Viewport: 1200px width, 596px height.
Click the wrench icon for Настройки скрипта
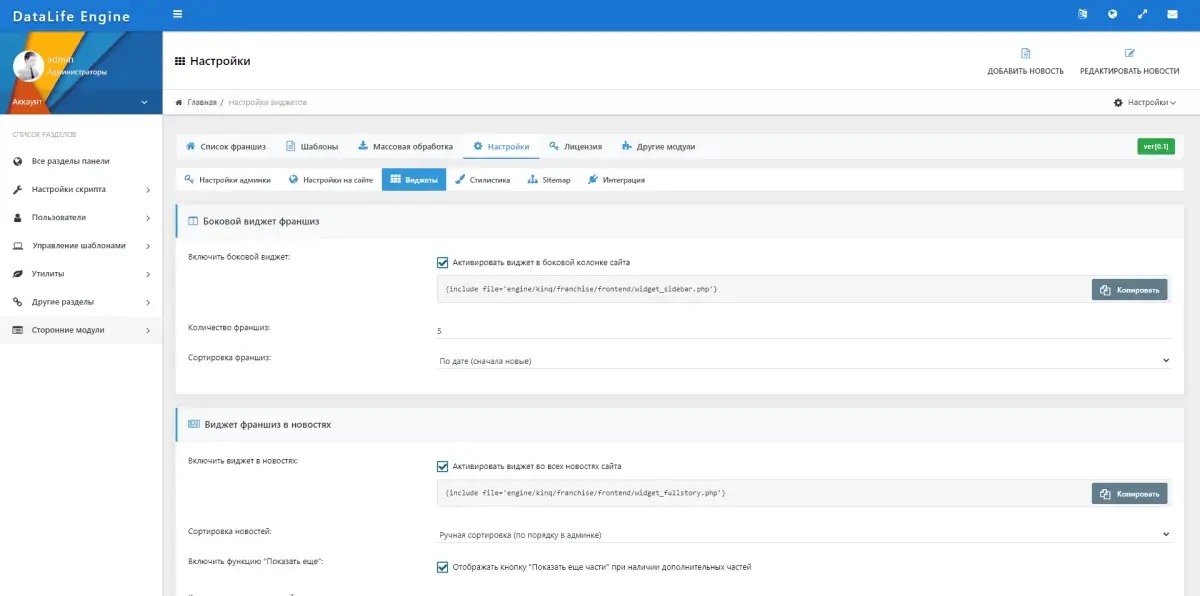tap(18, 189)
